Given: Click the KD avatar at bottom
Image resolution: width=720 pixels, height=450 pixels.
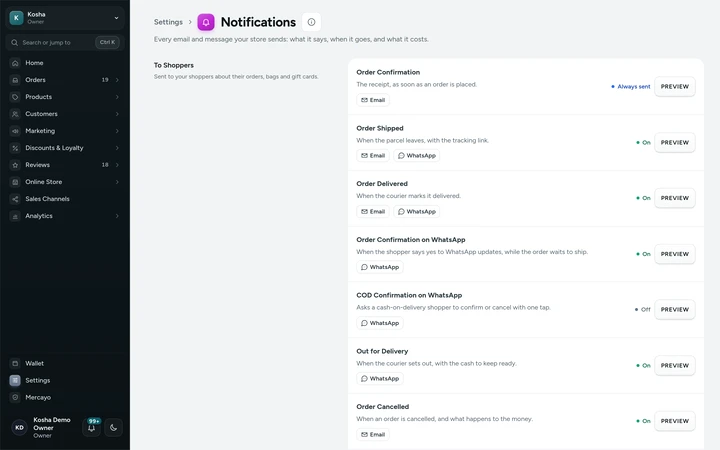Looking at the screenshot, I should [19, 428].
